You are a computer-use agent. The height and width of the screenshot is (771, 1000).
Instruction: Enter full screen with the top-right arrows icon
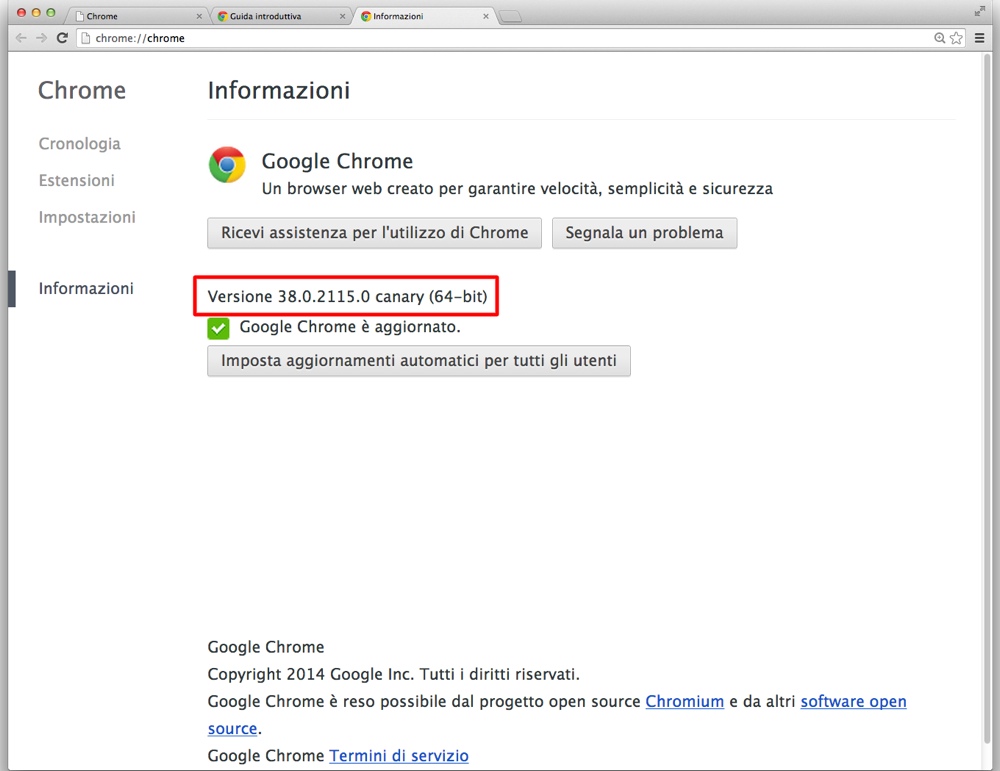[x=979, y=10]
